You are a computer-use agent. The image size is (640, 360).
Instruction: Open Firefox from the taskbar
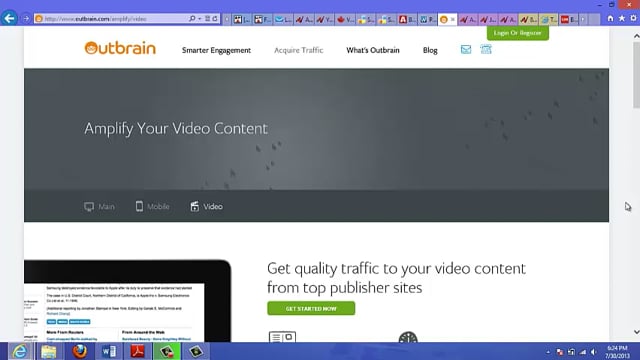[79, 351]
